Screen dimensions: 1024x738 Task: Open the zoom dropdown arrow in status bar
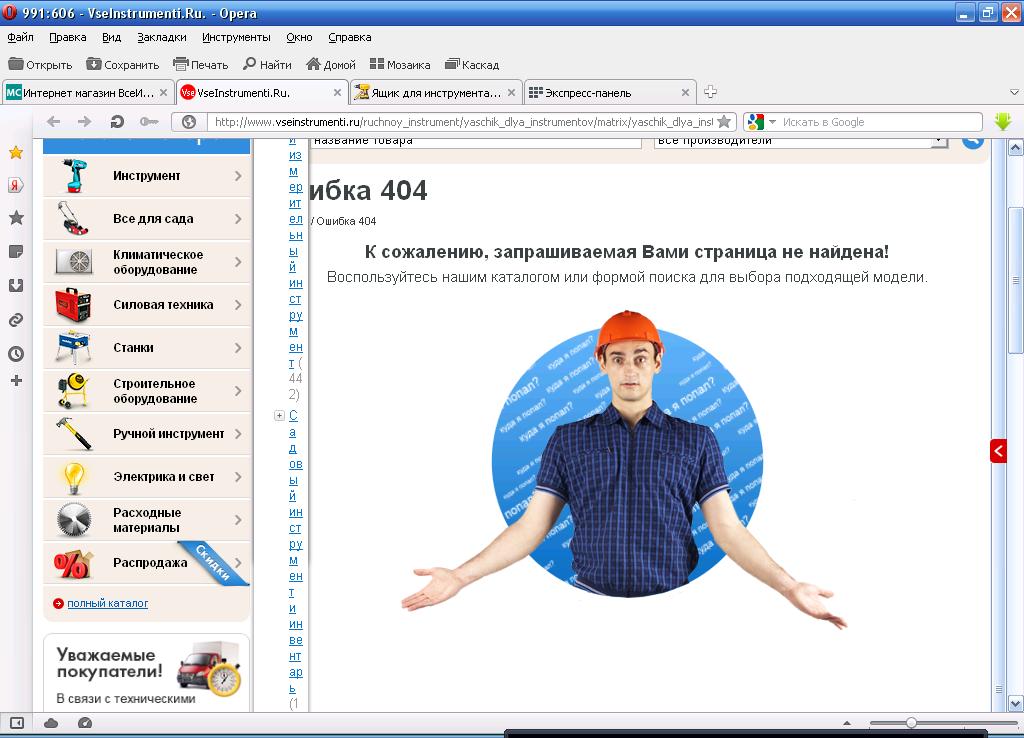(847, 723)
